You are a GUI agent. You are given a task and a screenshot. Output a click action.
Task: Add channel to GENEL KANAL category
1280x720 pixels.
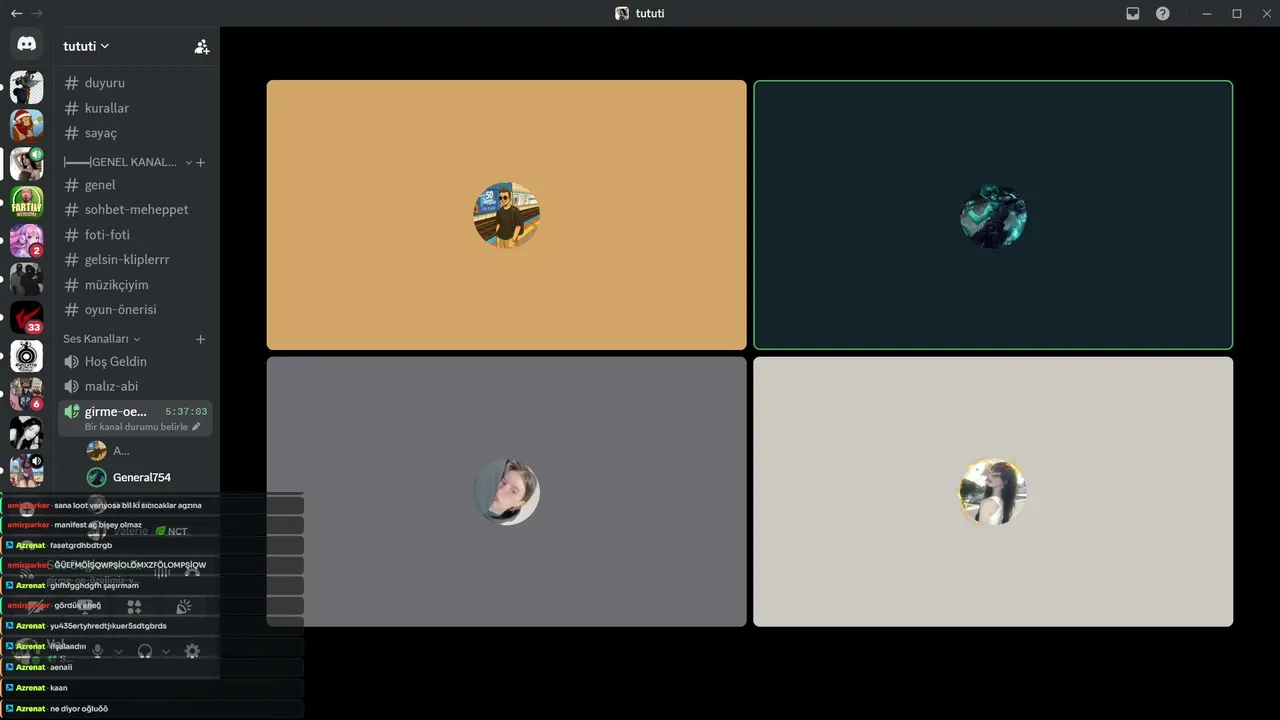pyautogui.click(x=200, y=162)
